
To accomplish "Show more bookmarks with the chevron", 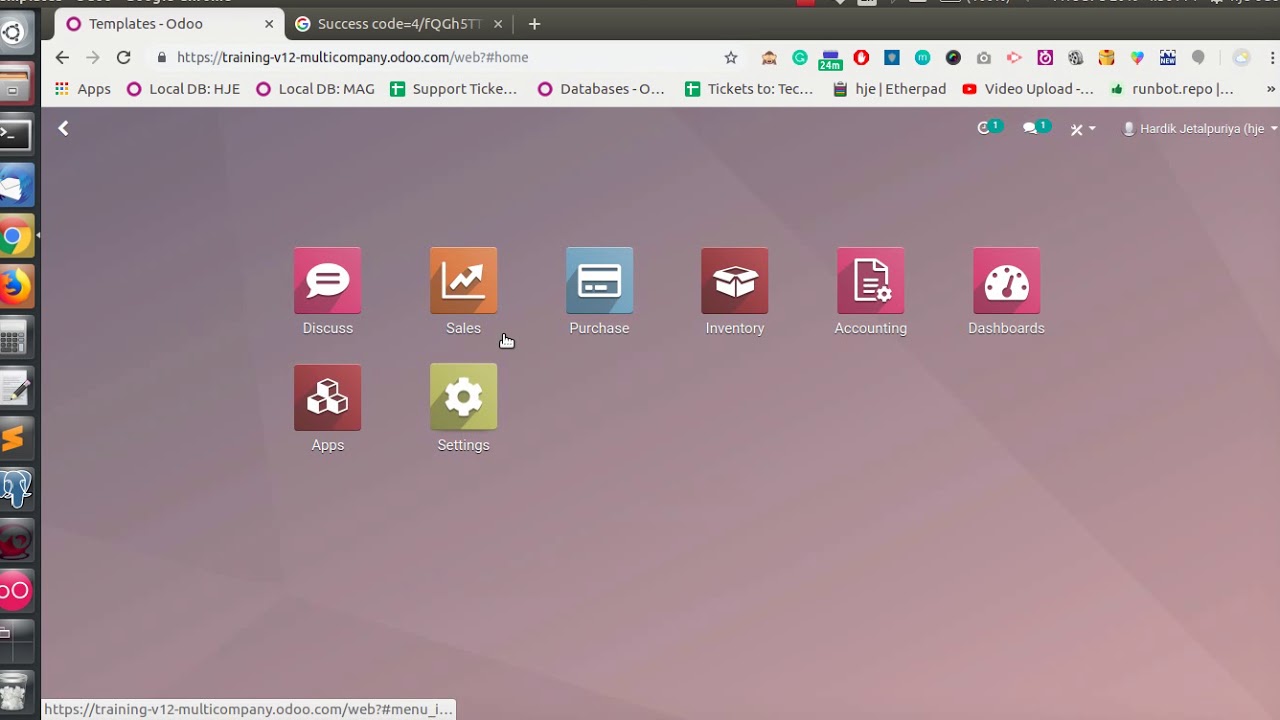I will point(1271,89).
